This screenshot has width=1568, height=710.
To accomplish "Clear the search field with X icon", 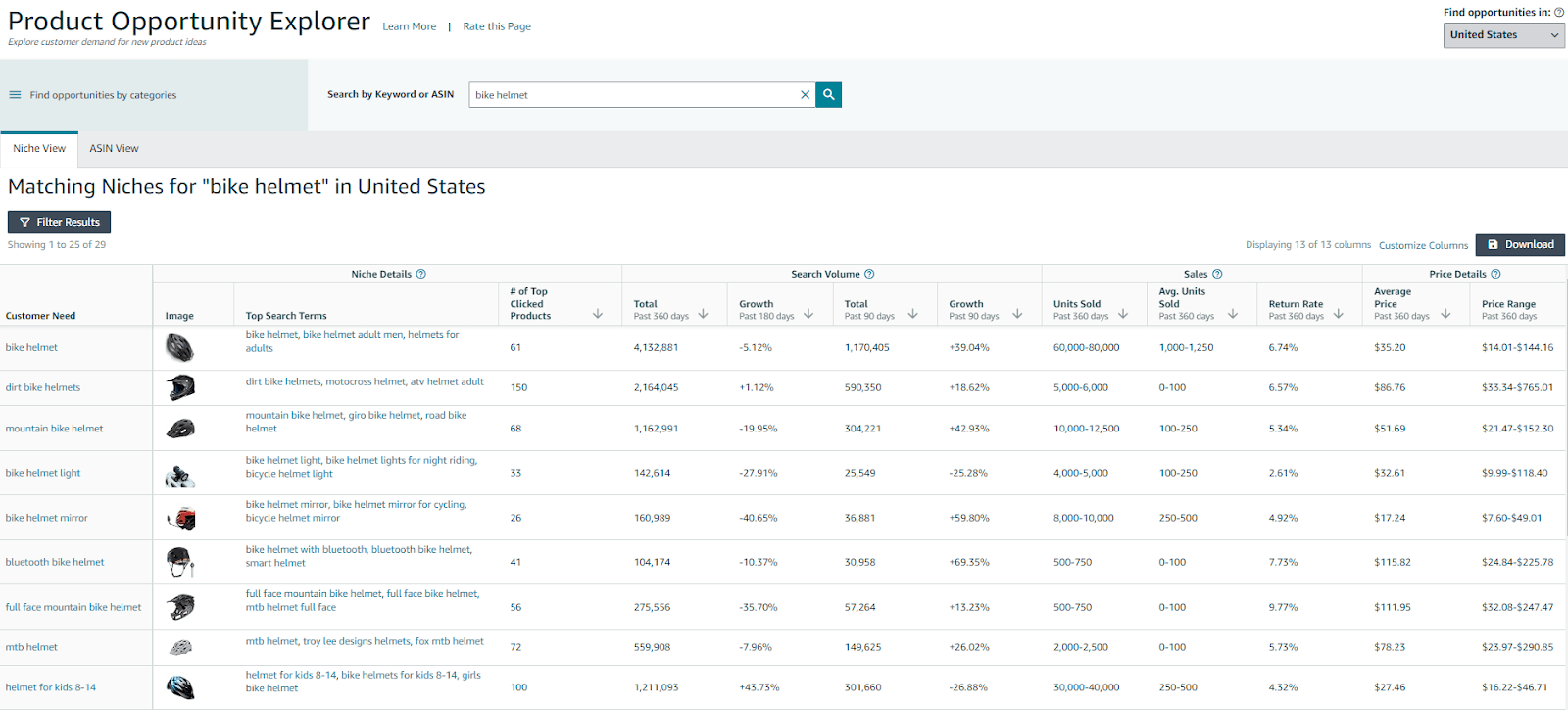I will 805,95.
